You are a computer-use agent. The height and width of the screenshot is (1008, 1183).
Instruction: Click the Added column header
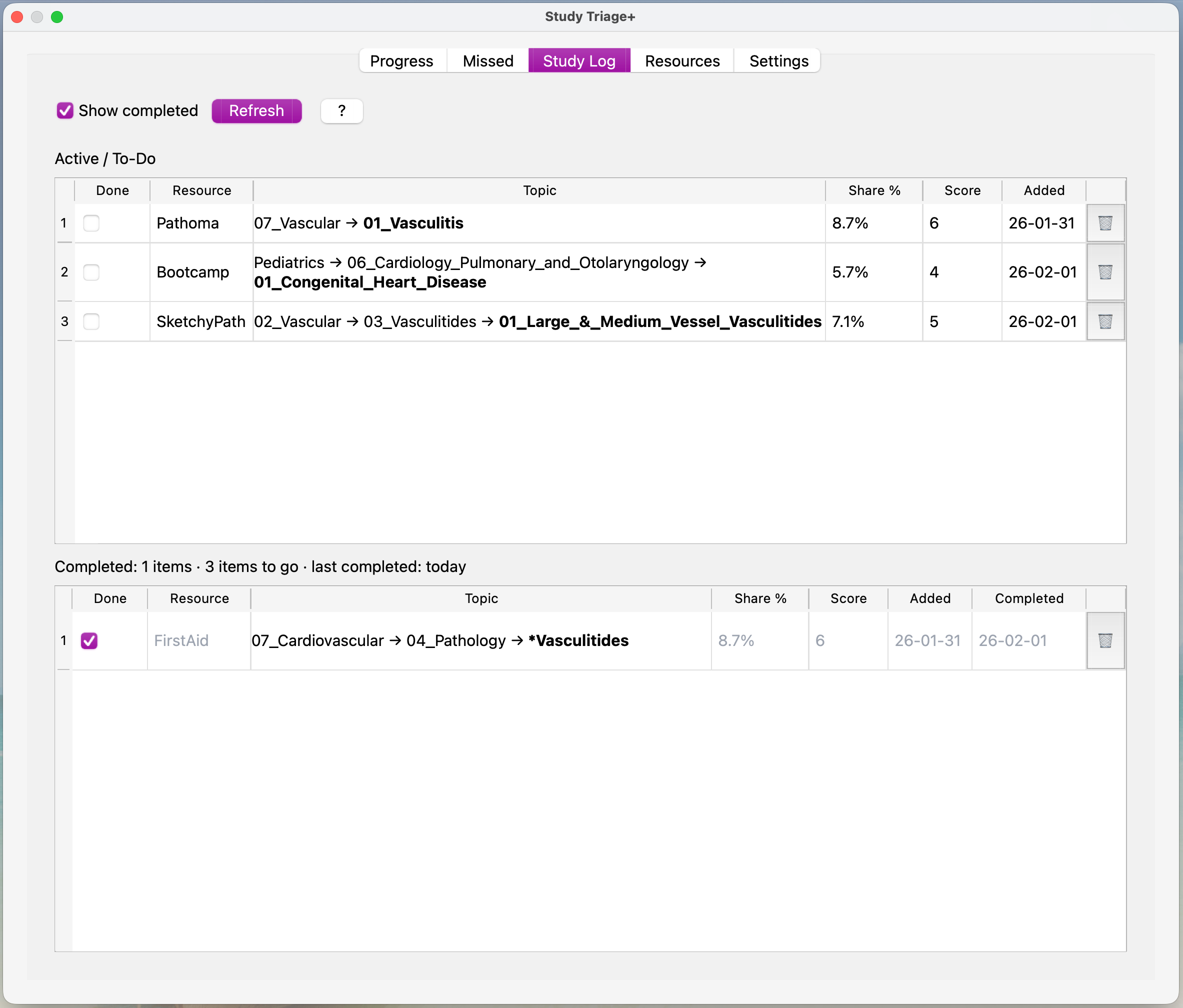pos(1043,190)
